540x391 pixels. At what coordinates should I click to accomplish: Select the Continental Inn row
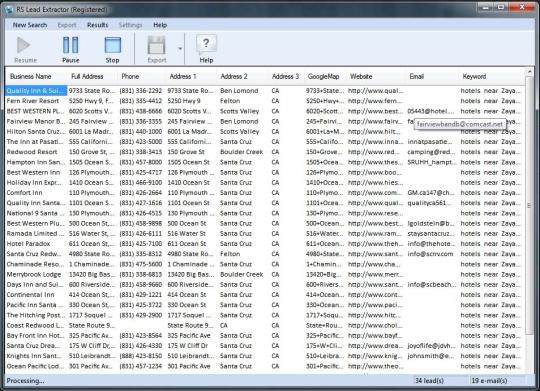[x=265, y=295]
